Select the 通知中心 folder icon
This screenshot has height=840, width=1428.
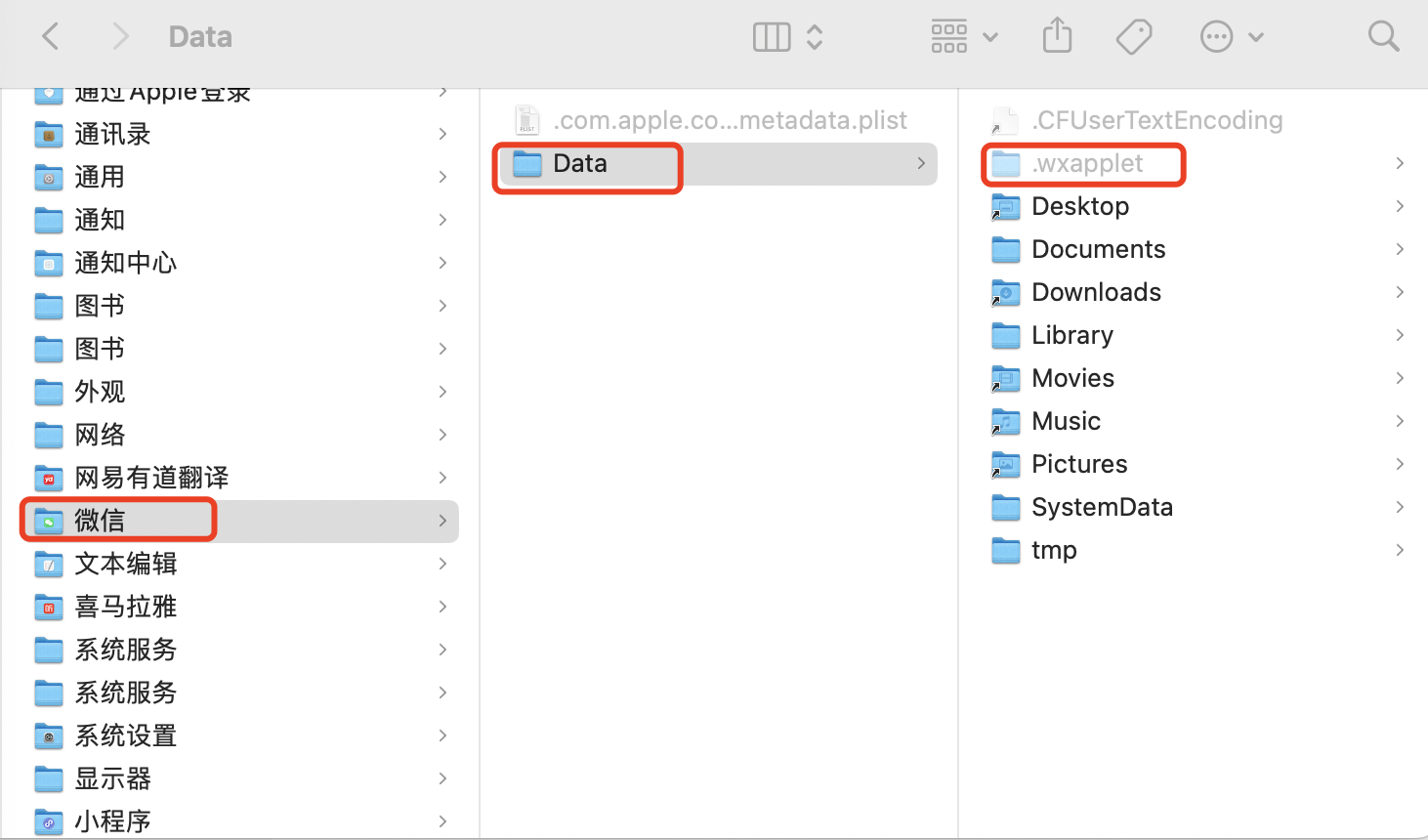49,263
